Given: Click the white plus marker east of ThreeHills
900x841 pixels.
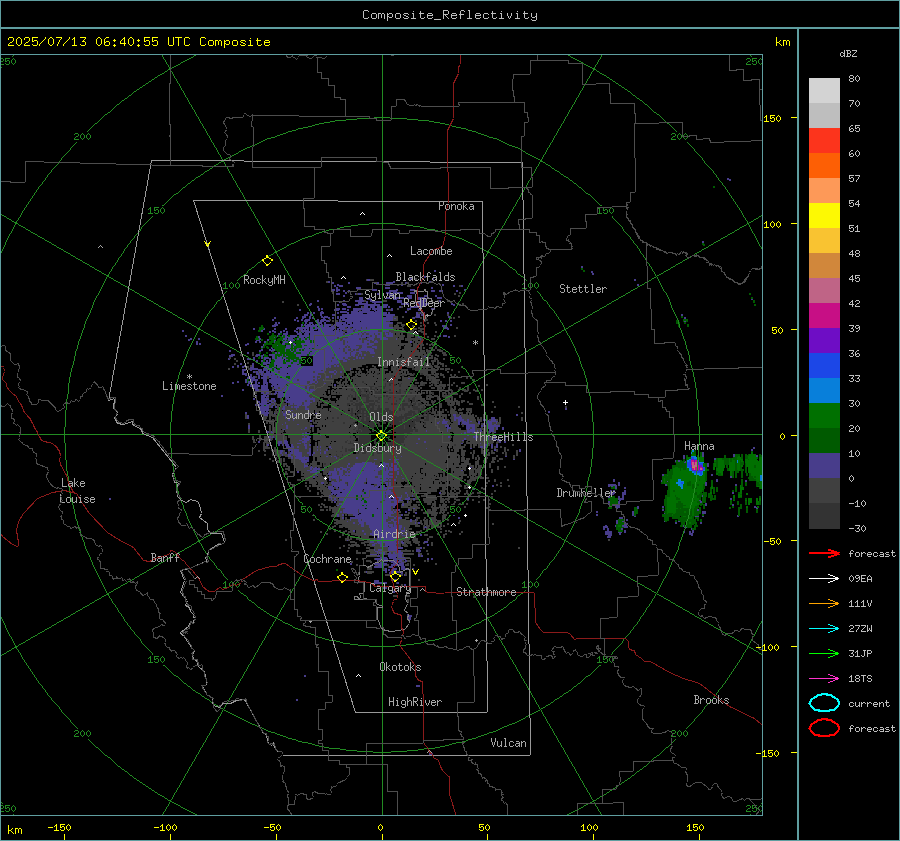Looking at the screenshot, I should [x=565, y=402].
